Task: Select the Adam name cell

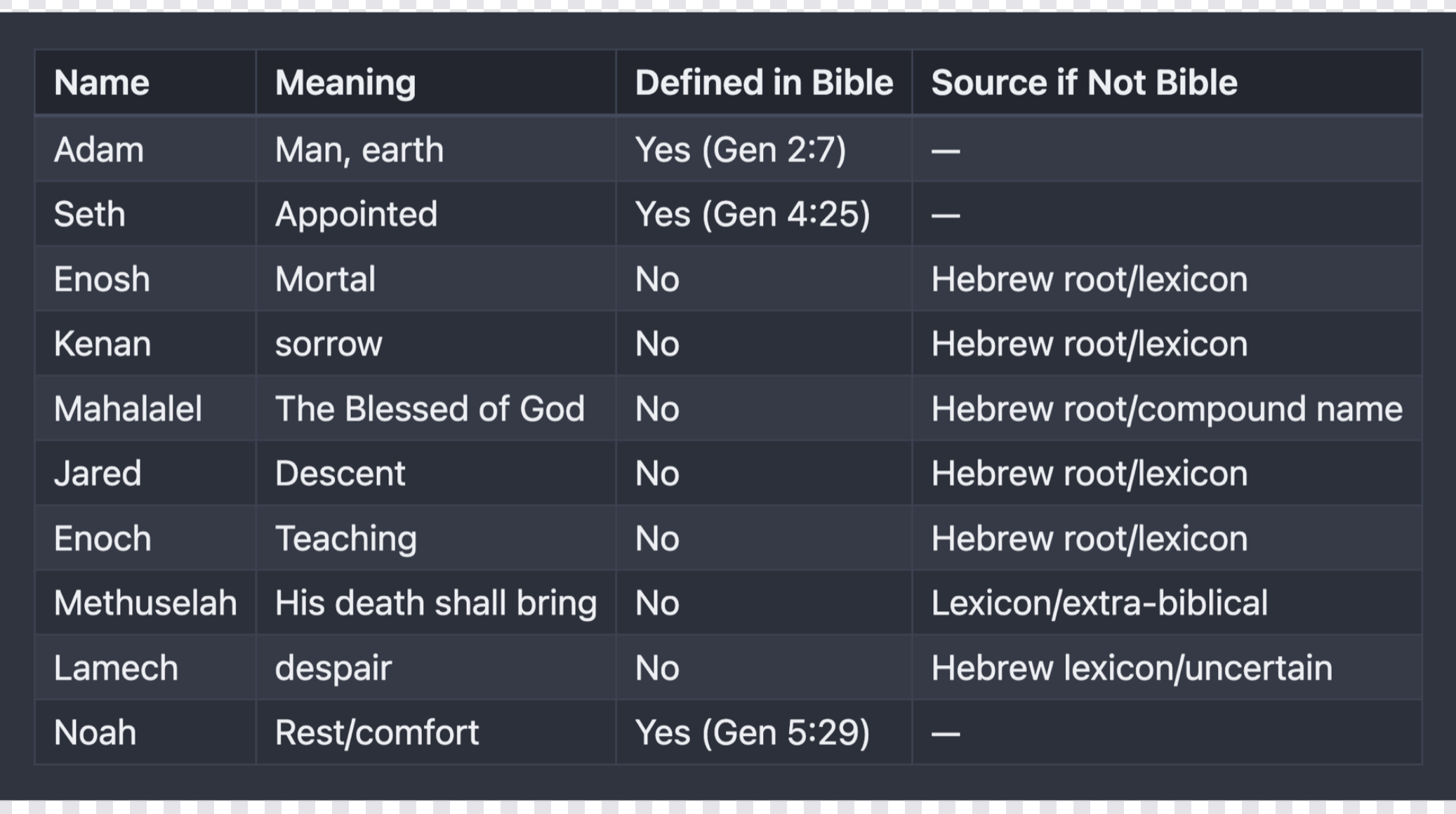Action: pos(99,150)
